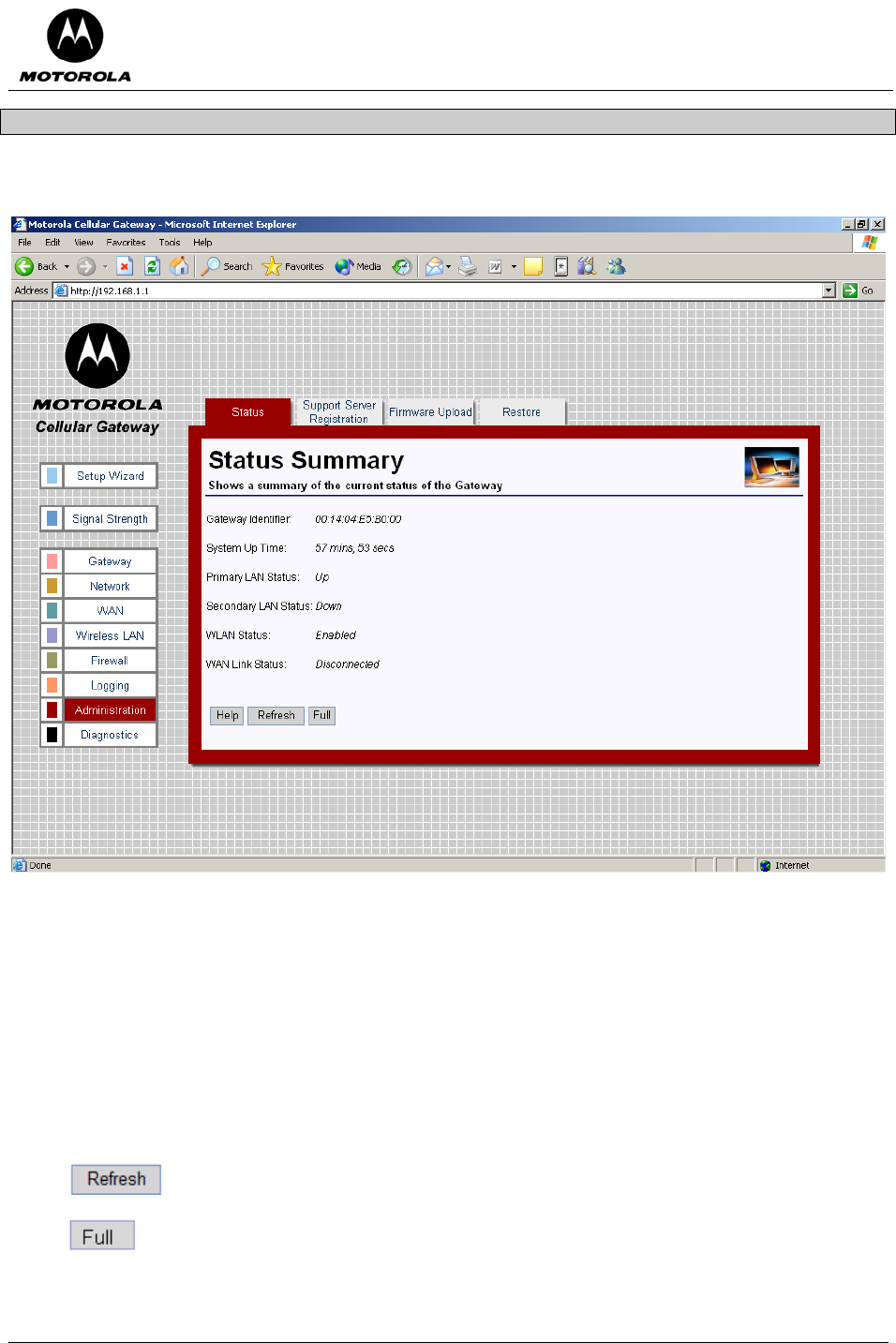Image resolution: width=896 pixels, height=1343 pixels.
Task: Open the File menu
Action: 24,242
